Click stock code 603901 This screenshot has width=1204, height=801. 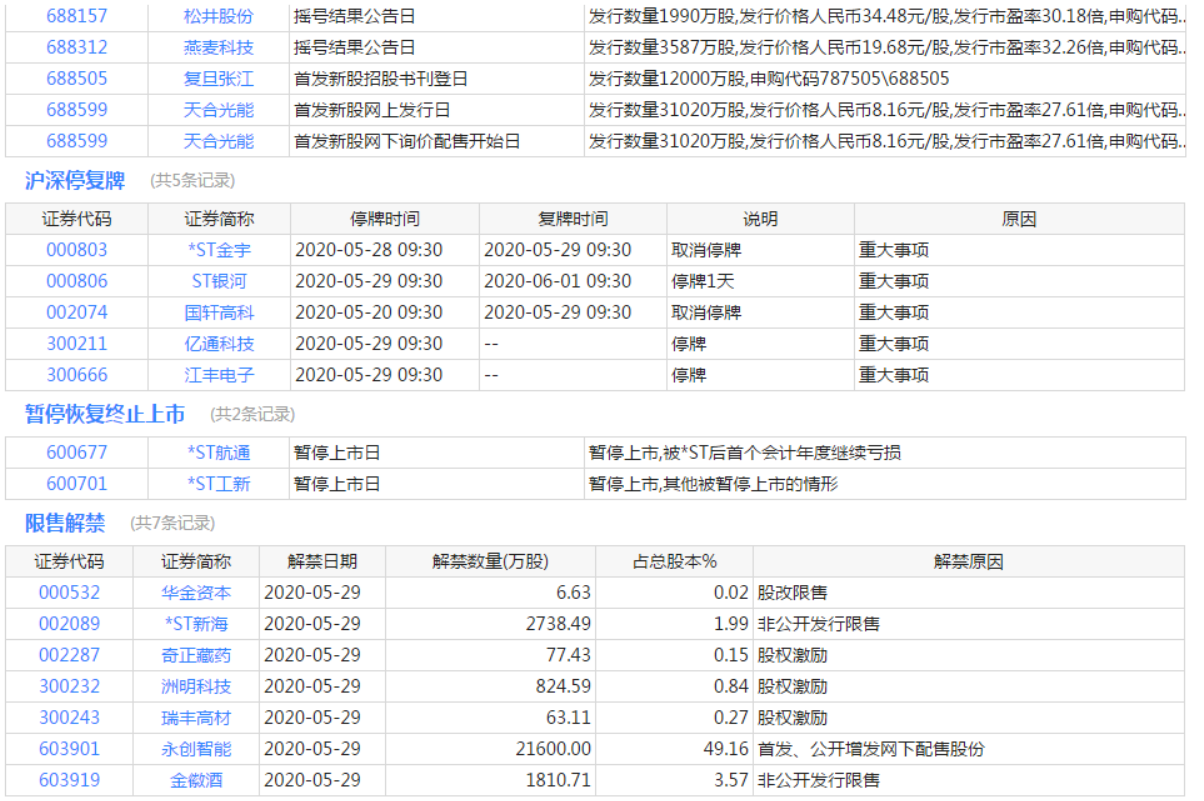(70, 748)
